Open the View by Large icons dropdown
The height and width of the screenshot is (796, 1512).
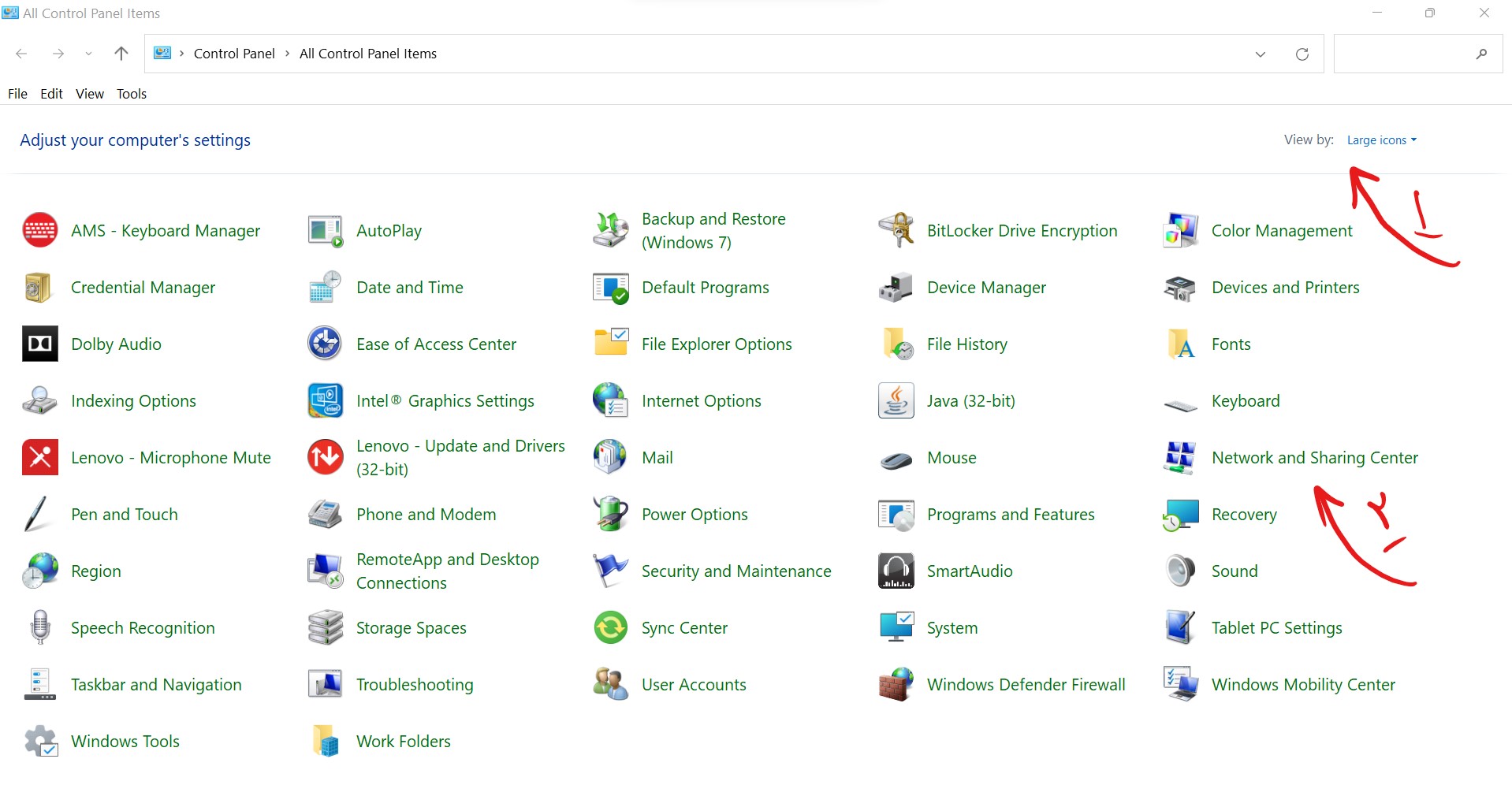pyautogui.click(x=1381, y=140)
